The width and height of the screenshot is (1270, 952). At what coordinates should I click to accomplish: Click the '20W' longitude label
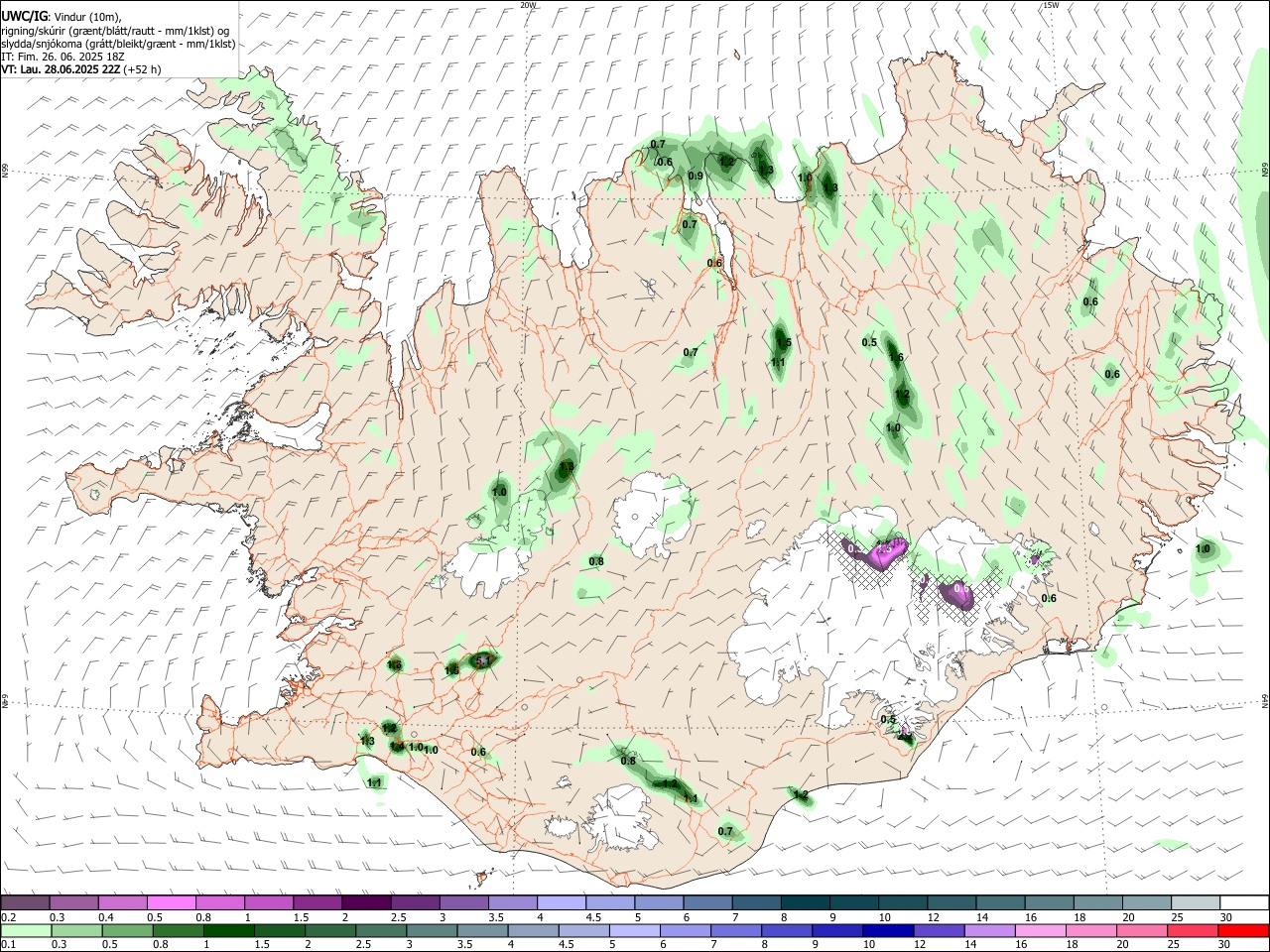pyautogui.click(x=528, y=5)
